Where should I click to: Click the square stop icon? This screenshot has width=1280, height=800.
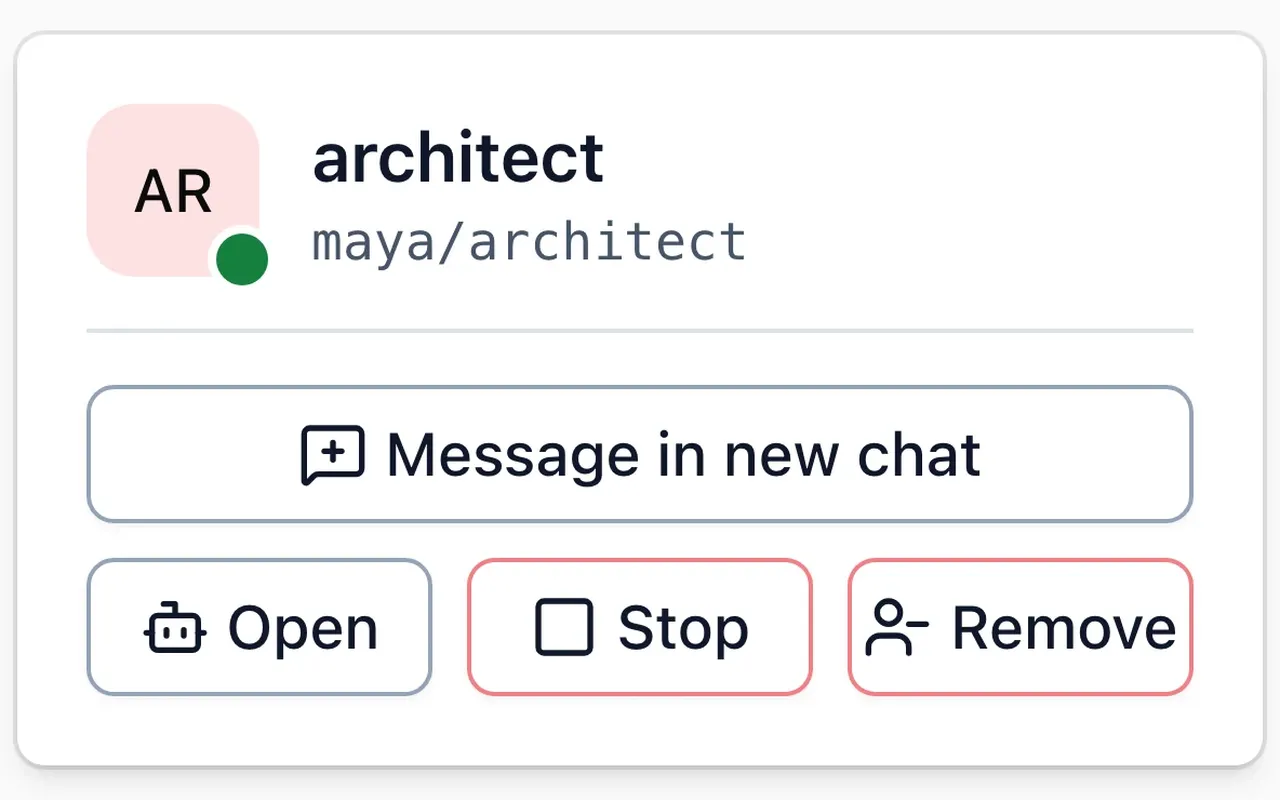pyautogui.click(x=564, y=628)
